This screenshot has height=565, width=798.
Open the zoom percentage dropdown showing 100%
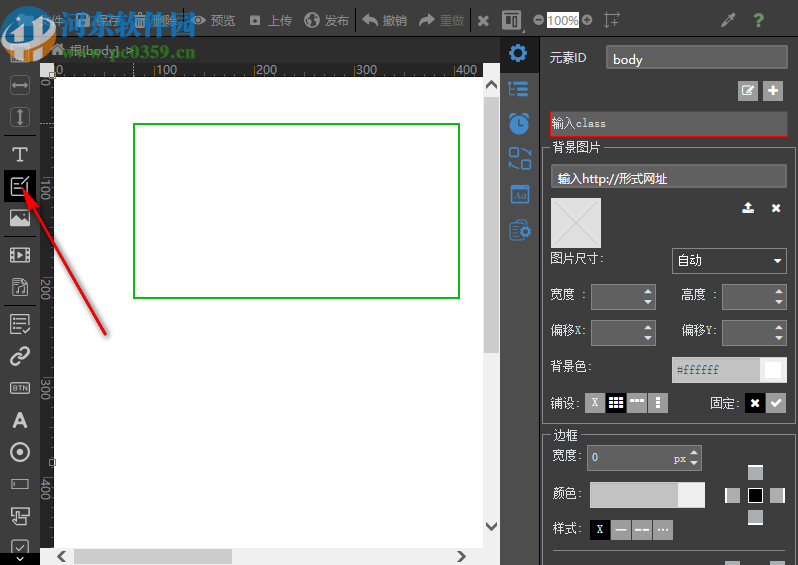(x=562, y=20)
